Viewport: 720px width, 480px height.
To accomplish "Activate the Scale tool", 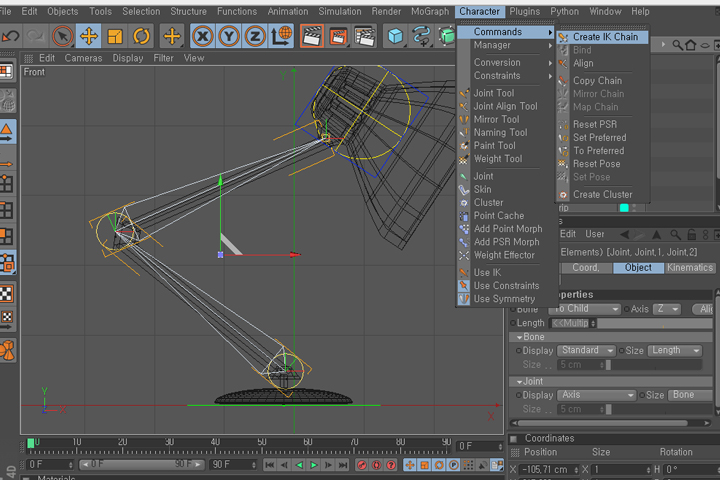I will [115, 36].
